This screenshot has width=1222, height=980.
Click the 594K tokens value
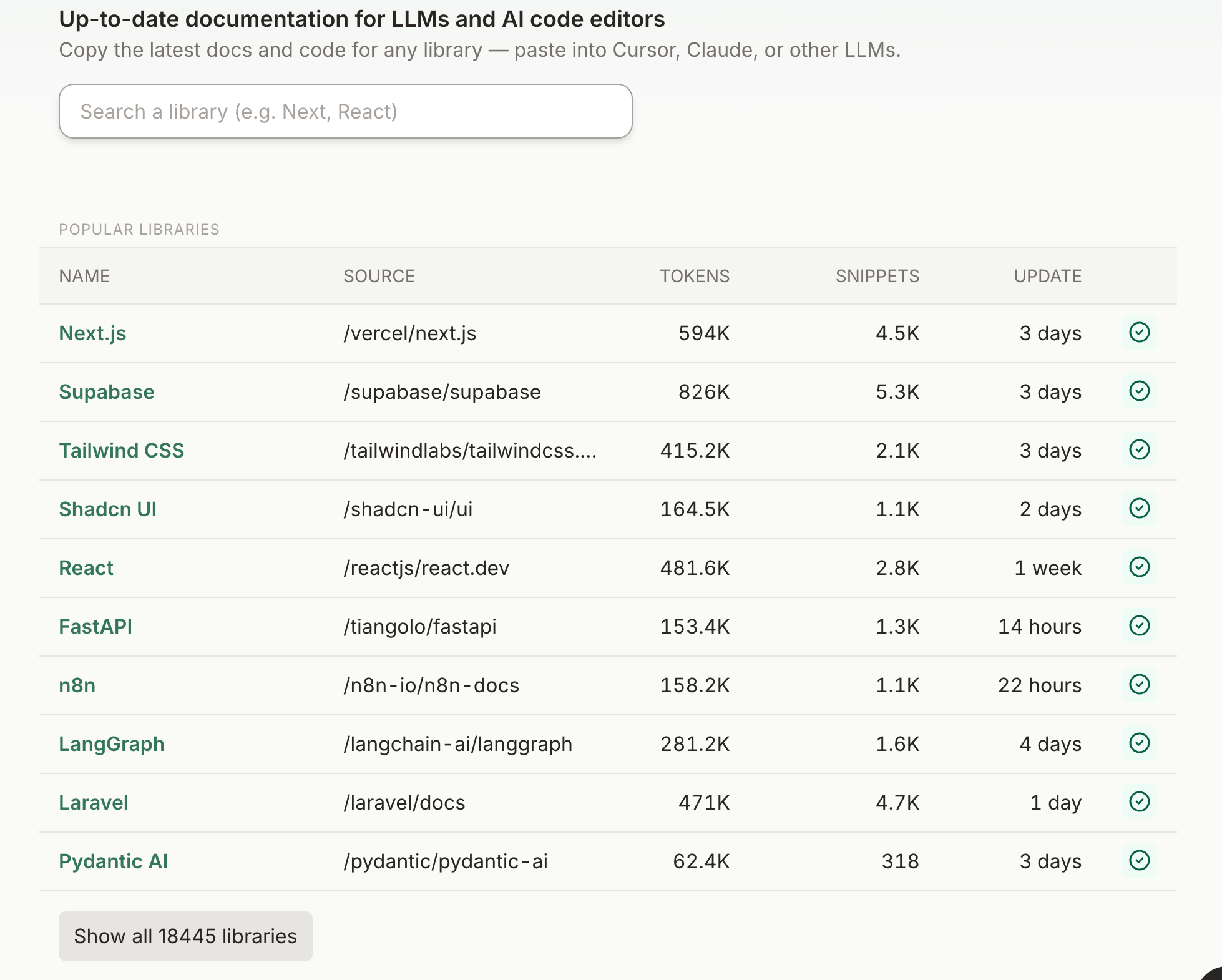tap(704, 333)
